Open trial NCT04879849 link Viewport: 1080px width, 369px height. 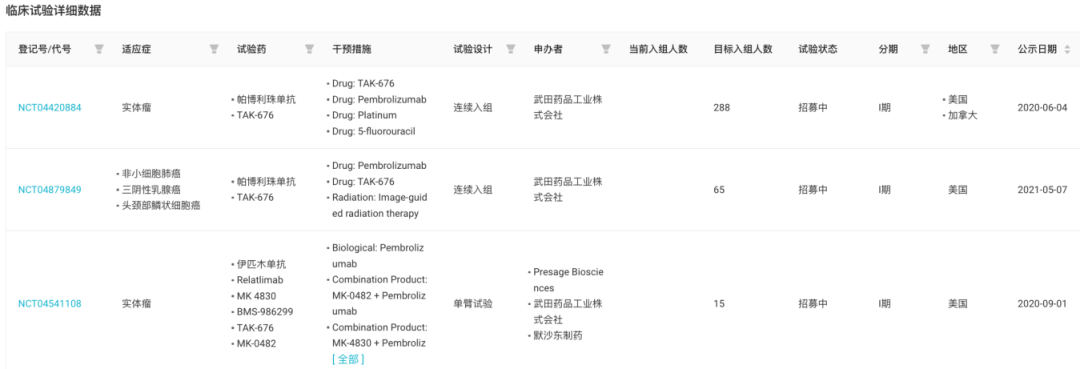point(50,189)
